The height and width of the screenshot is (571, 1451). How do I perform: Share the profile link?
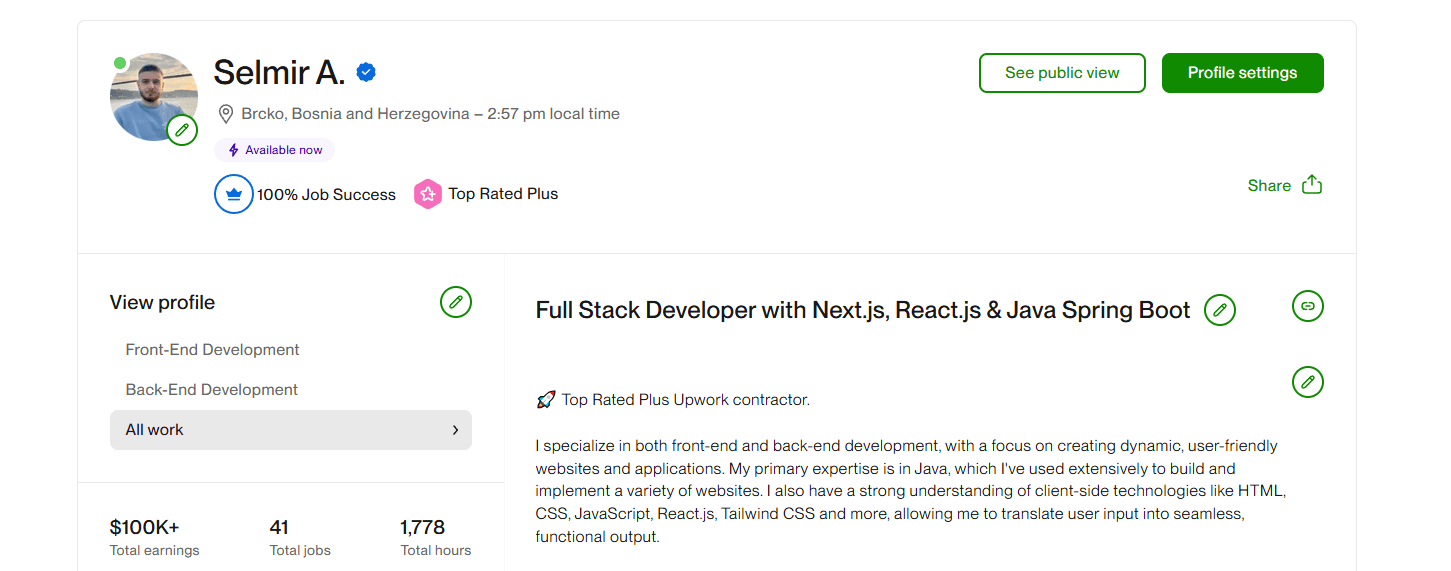coord(1269,185)
